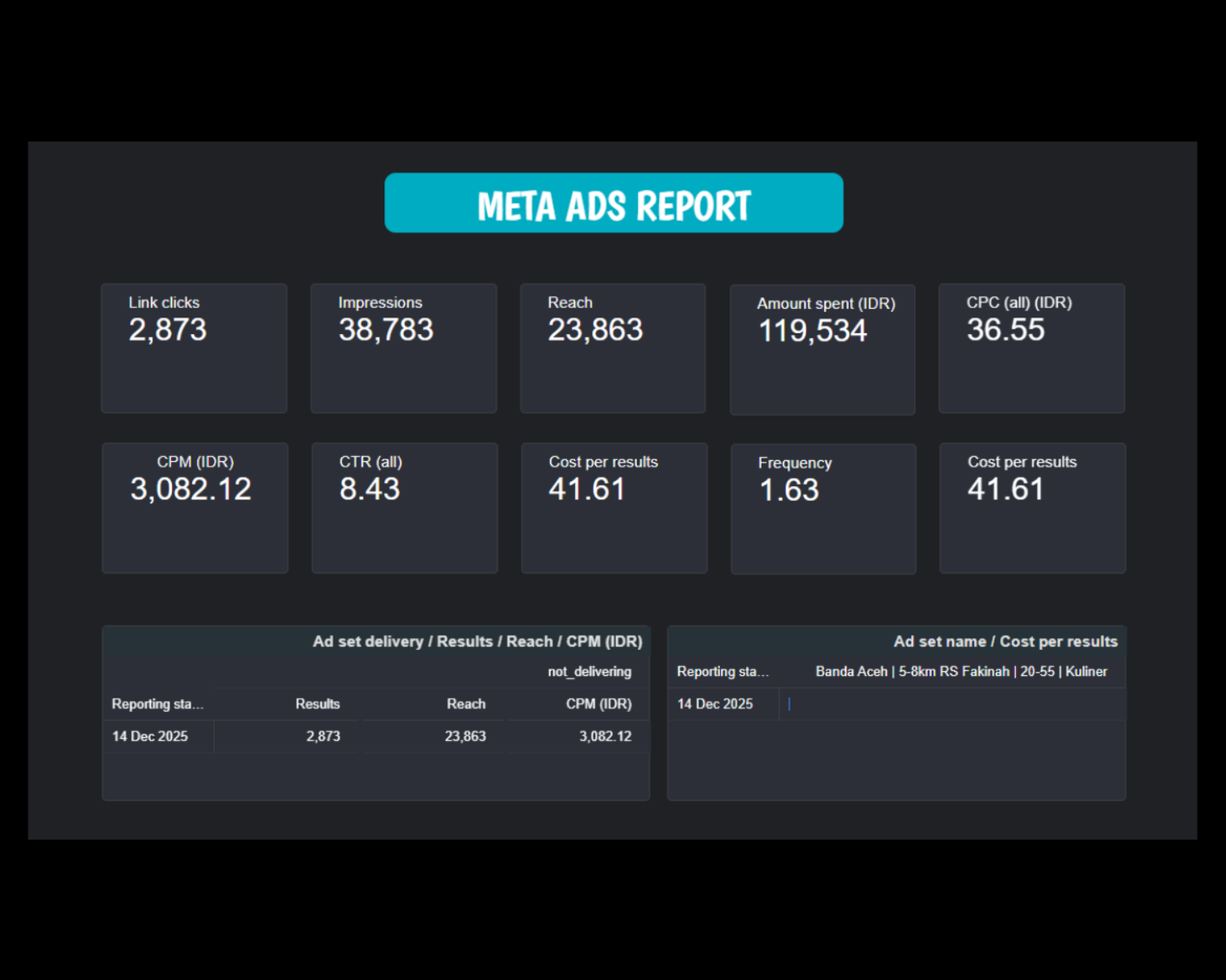Click the CPM (IDR) table column header
Screen dimensions: 1226x980
(598, 704)
